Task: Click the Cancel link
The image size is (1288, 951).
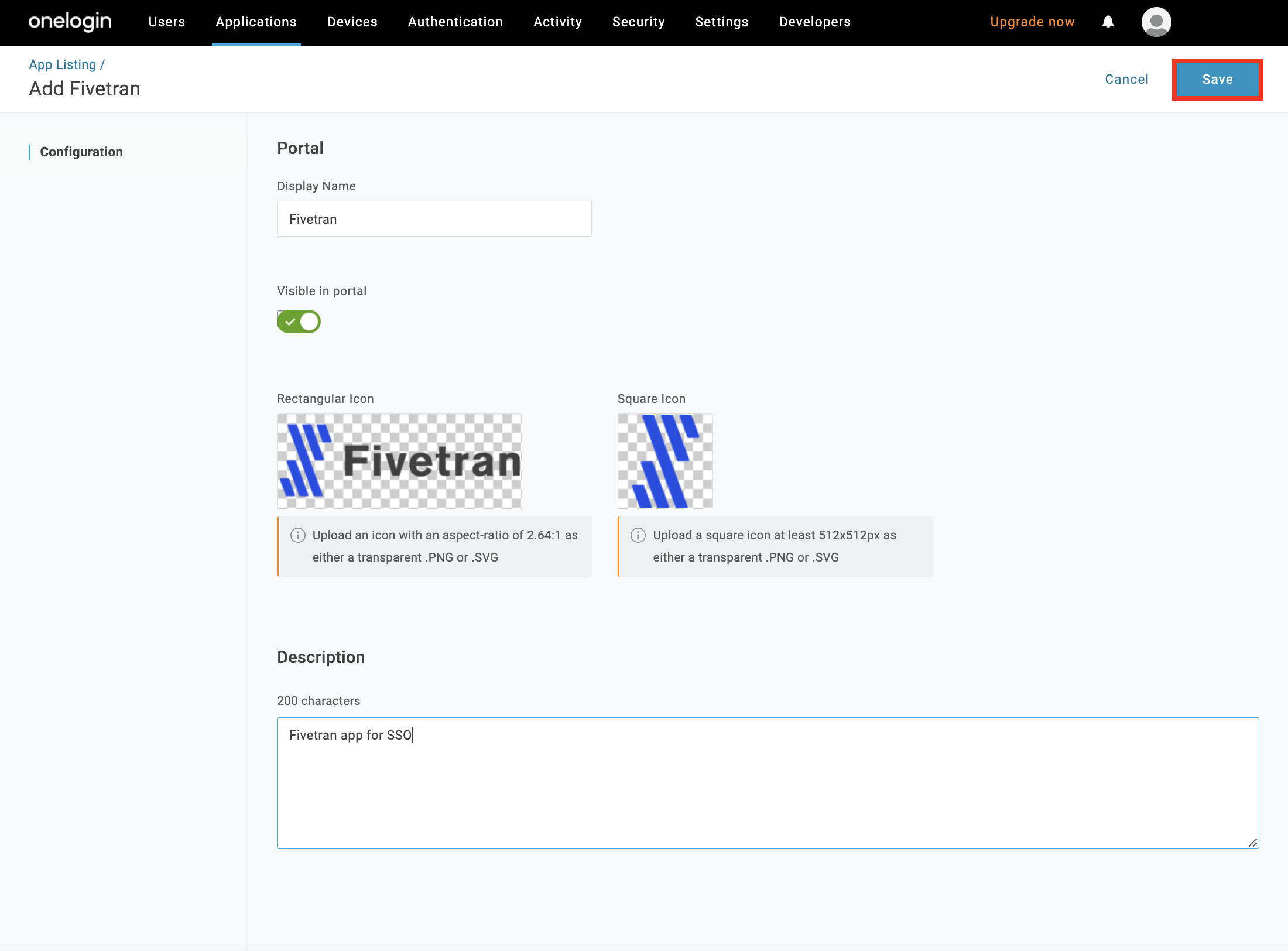Action: (x=1128, y=79)
